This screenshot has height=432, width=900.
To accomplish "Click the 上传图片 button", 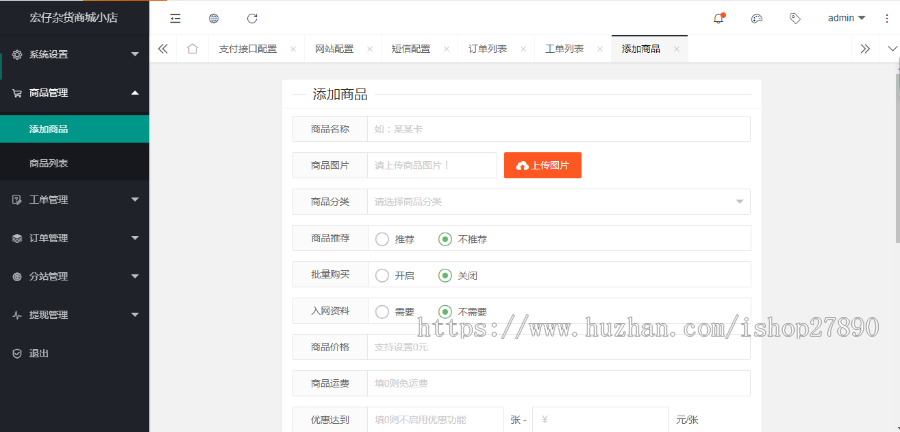I will pos(542,165).
